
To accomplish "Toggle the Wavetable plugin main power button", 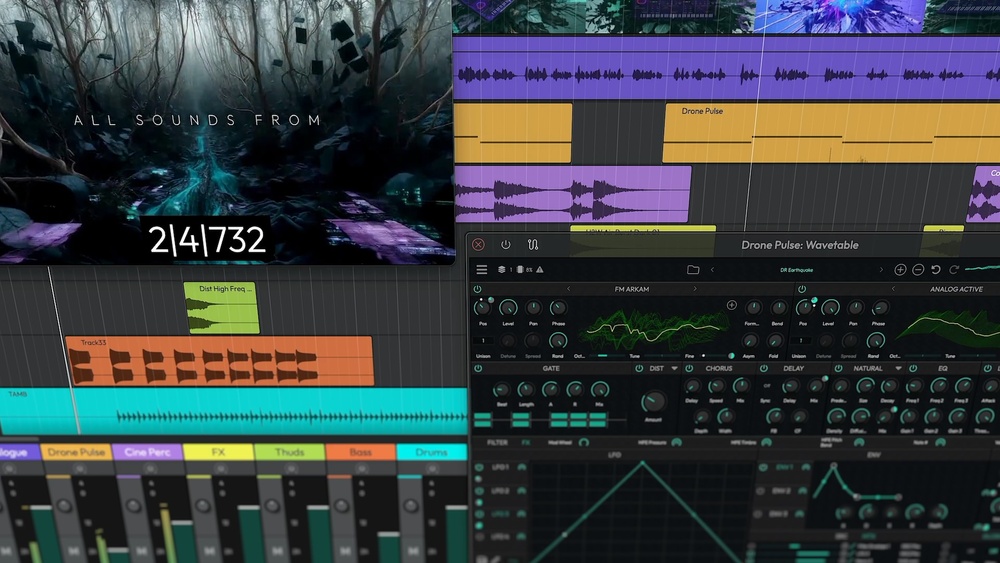I will tap(506, 244).
